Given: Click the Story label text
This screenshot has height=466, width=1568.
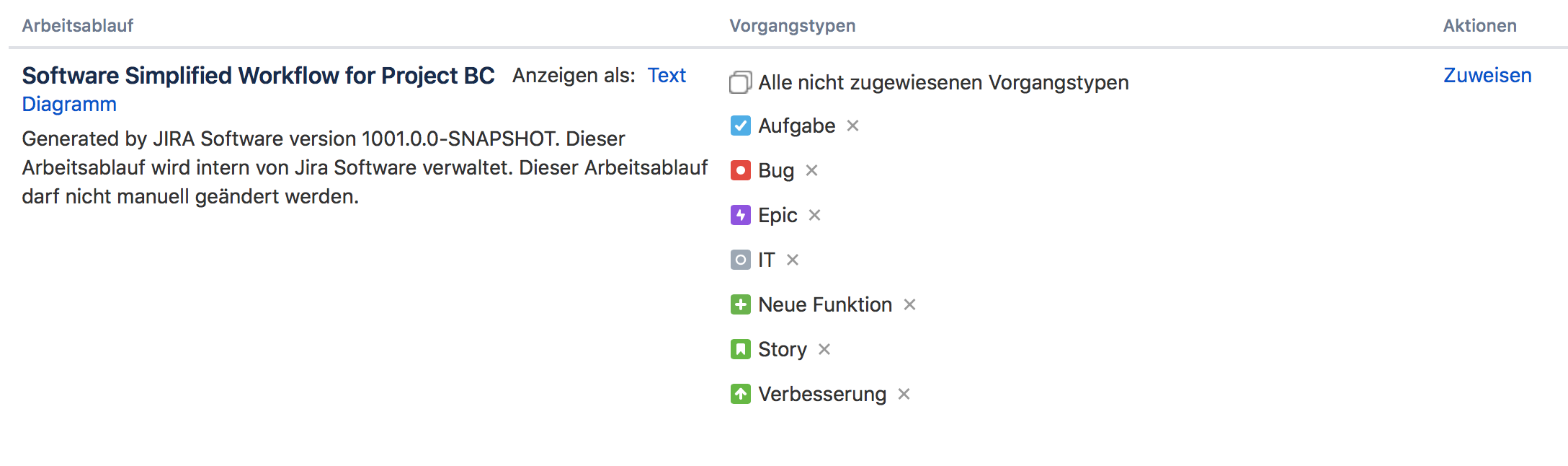Looking at the screenshot, I should click(x=783, y=350).
